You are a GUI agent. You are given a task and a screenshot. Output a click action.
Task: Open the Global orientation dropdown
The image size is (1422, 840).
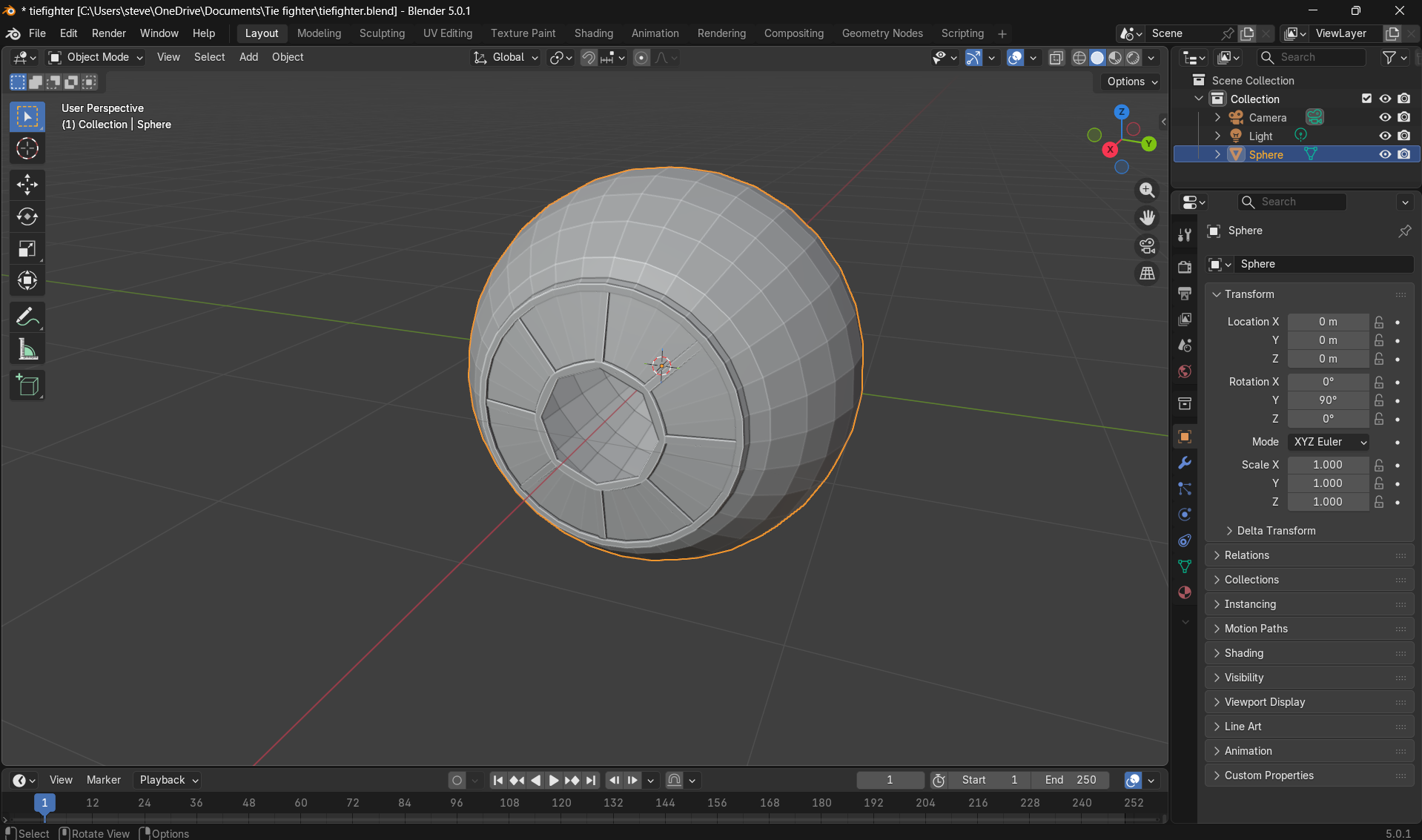[x=506, y=57]
